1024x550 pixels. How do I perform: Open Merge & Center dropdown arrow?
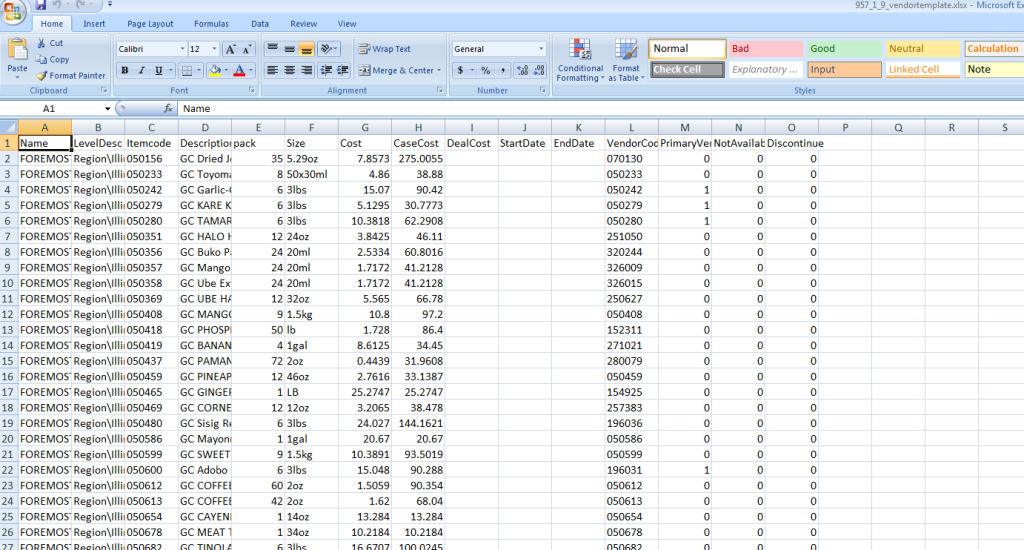coord(439,71)
